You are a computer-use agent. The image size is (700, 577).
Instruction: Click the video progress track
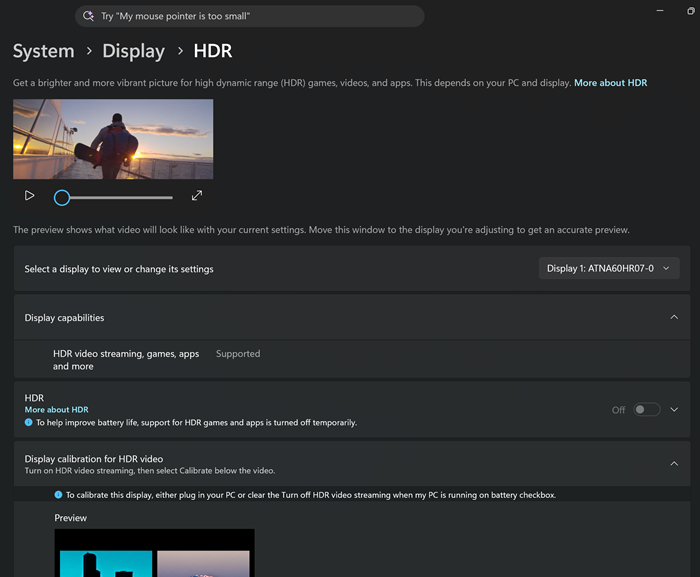[x=121, y=197]
